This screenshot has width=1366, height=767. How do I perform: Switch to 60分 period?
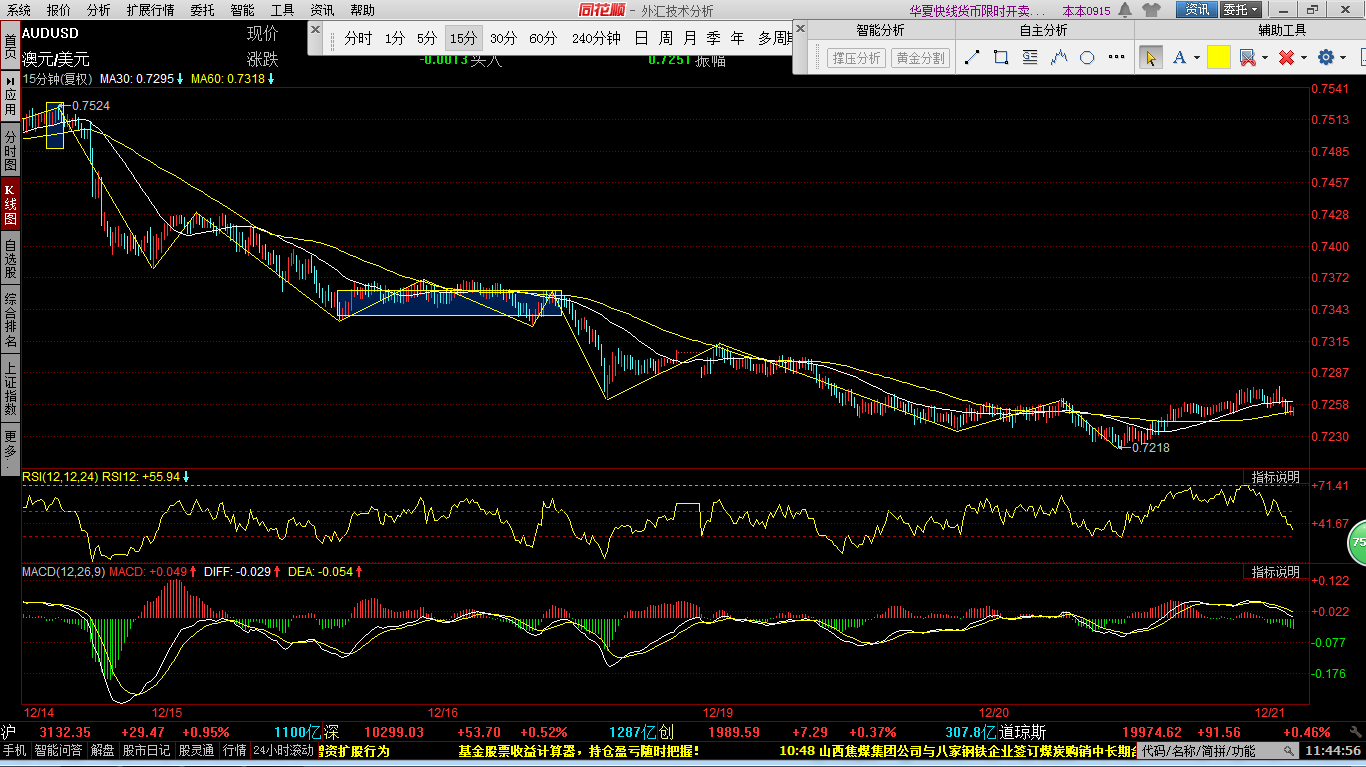coord(543,39)
